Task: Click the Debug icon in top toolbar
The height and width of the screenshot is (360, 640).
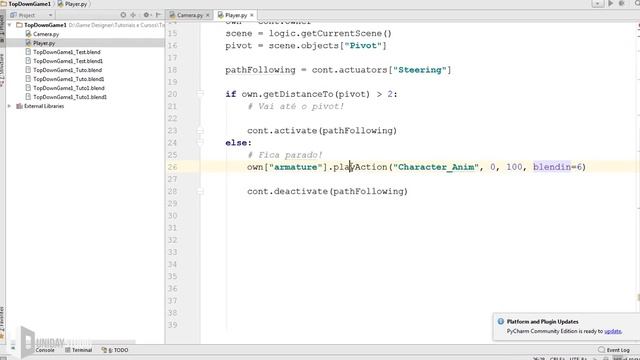Action: pyautogui.click(x=622, y=3)
